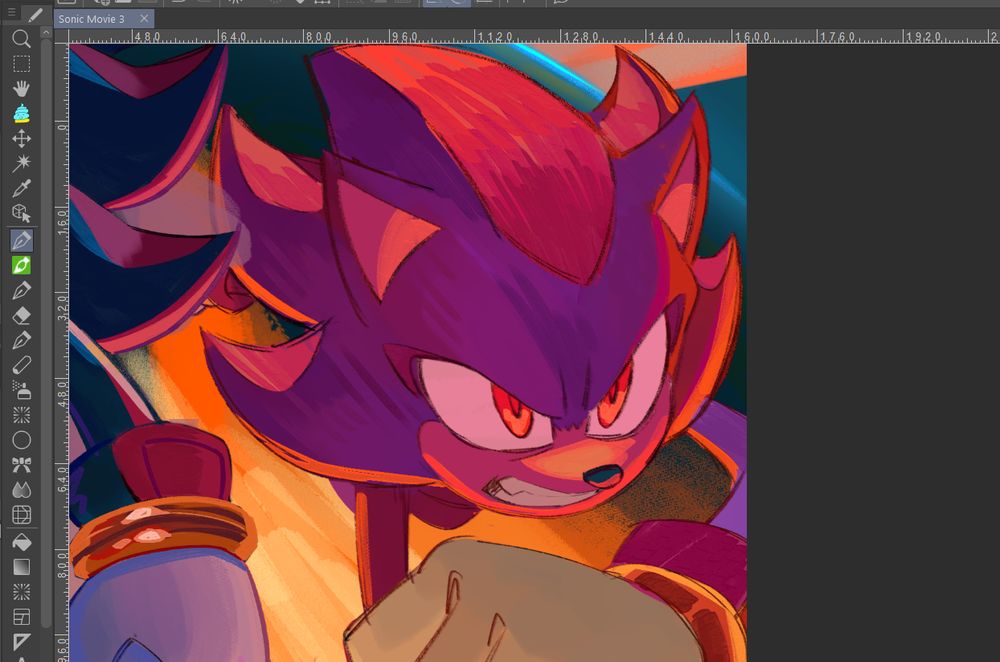Select the Hand tool

21,89
